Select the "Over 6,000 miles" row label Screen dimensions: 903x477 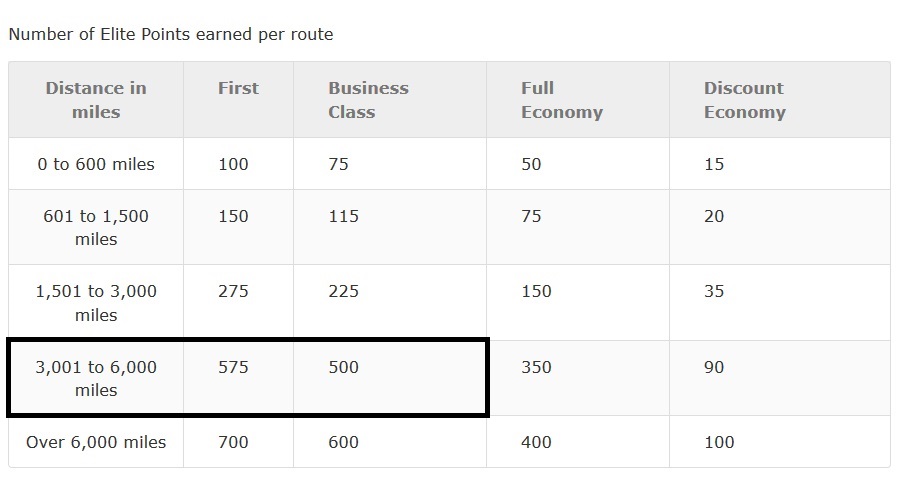(96, 442)
